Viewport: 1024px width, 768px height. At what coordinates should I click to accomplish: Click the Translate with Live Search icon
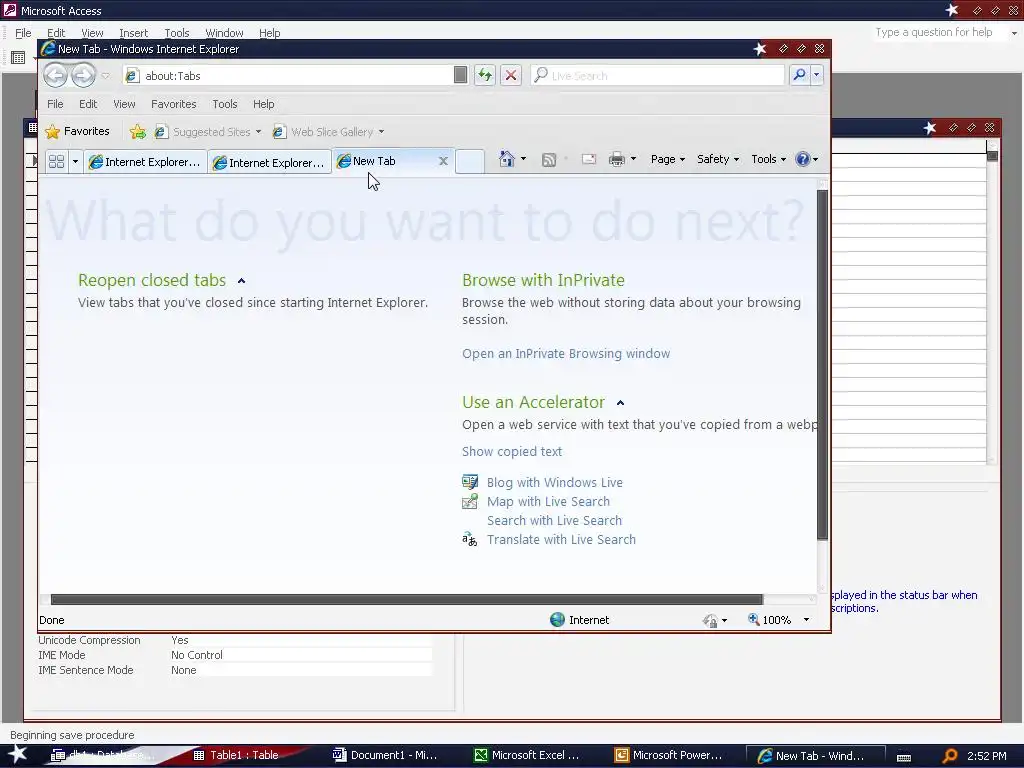(470, 539)
